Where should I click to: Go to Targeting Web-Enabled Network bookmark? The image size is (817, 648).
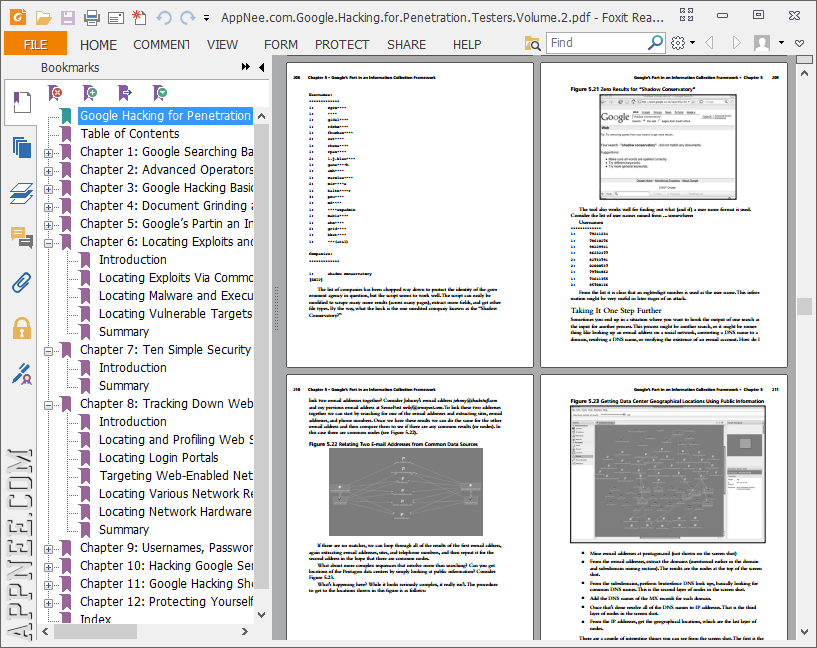[x=176, y=476]
